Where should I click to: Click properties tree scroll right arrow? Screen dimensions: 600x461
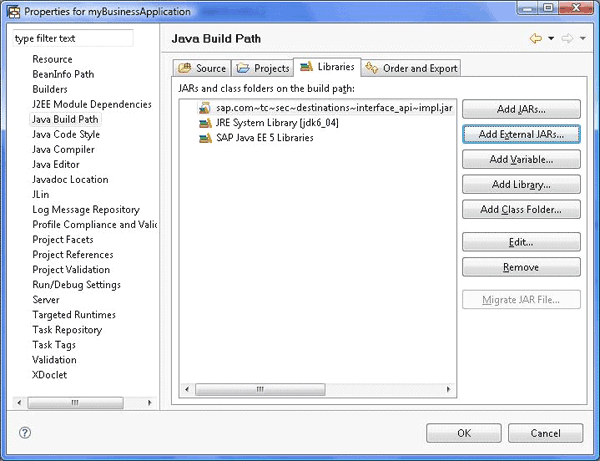[150, 402]
